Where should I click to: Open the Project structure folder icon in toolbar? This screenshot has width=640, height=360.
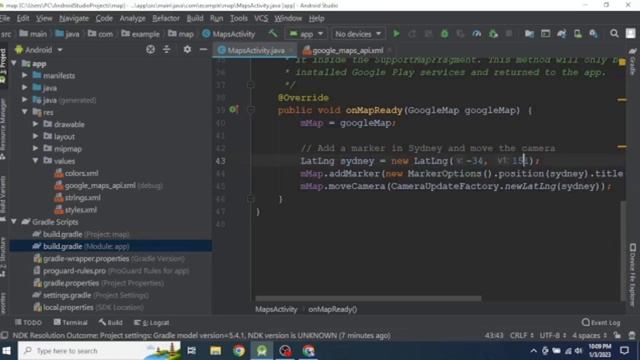529,34
